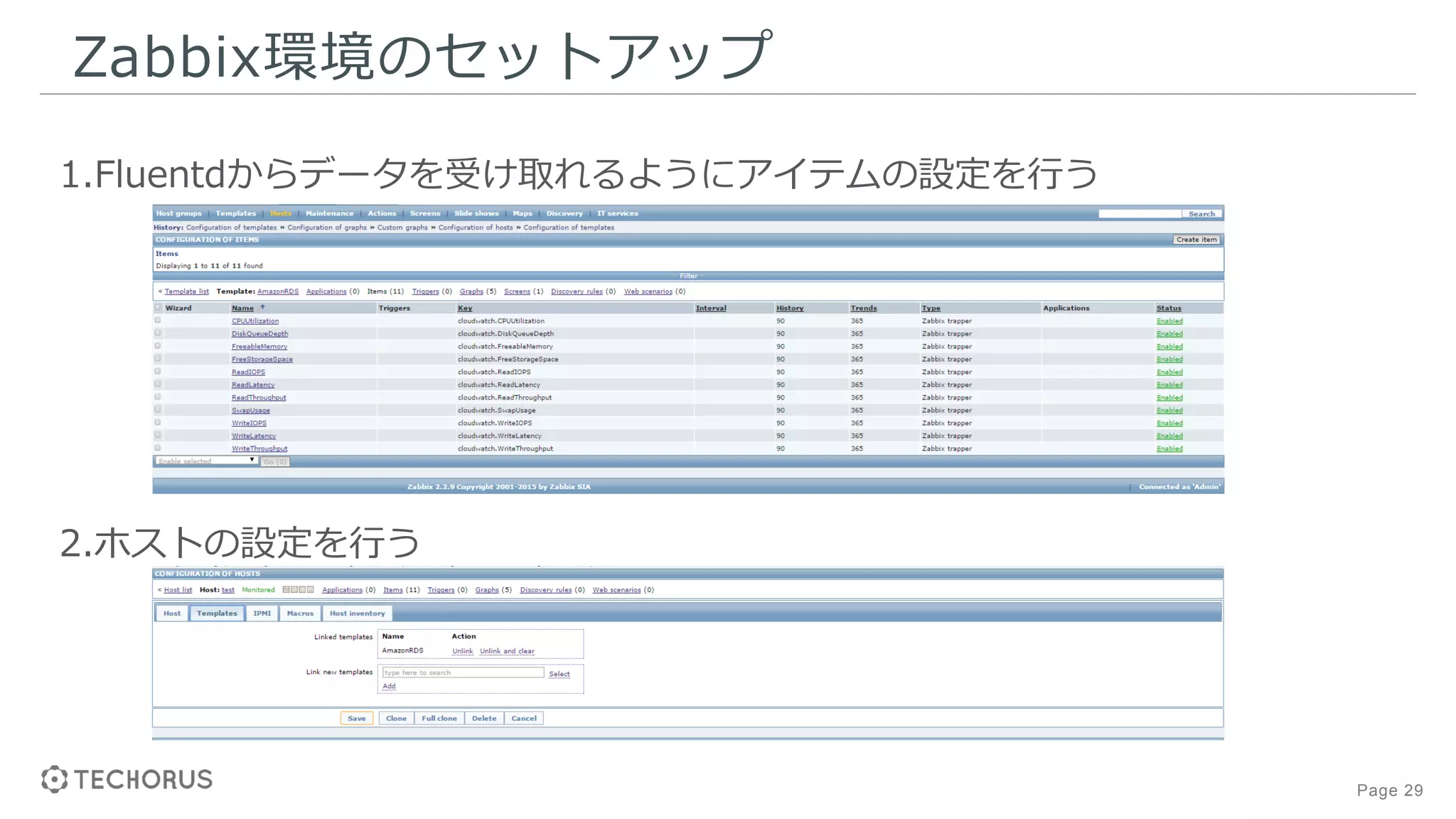Open the Template list link
This screenshot has width=1456, height=819.
point(186,291)
